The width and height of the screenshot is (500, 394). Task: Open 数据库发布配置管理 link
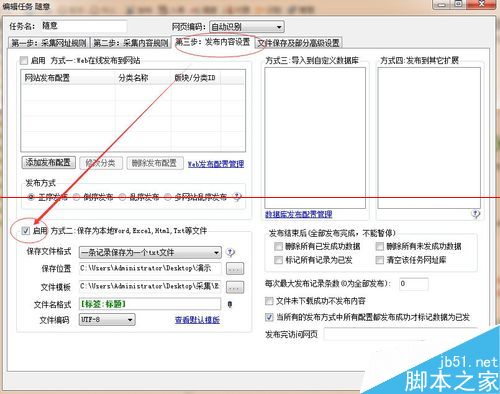(299, 214)
